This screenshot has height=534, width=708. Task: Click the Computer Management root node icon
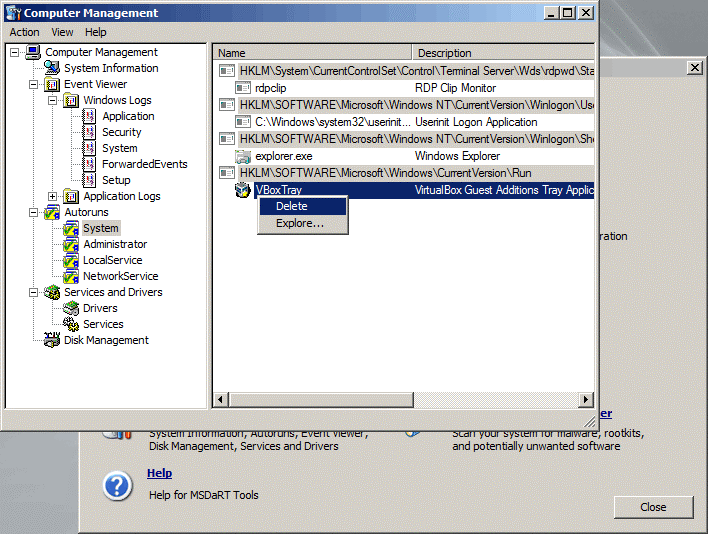[33, 52]
